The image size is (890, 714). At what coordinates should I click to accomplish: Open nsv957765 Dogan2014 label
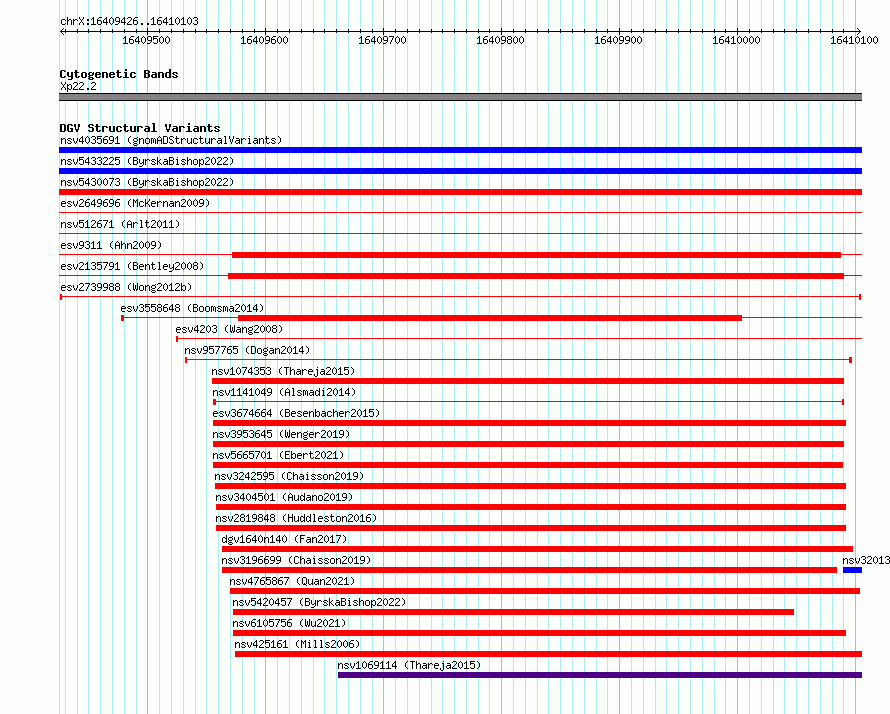point(247,350)
